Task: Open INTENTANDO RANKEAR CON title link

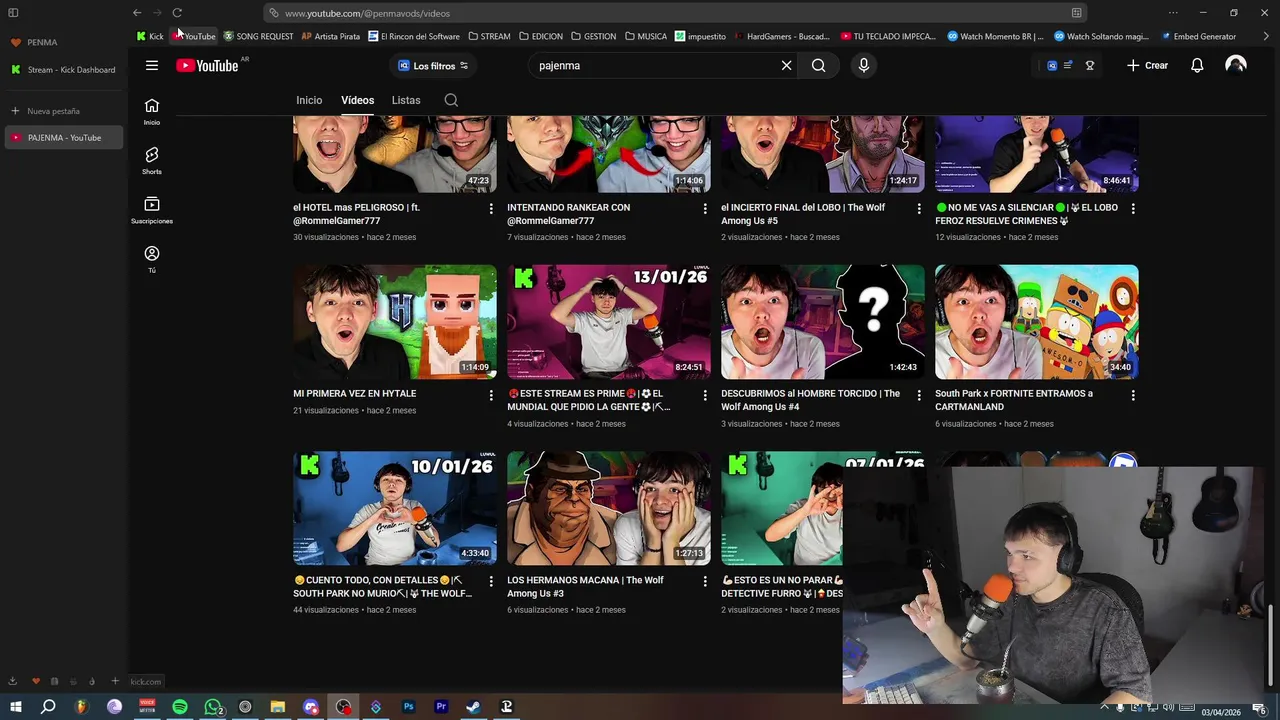Action: point(568,214)
